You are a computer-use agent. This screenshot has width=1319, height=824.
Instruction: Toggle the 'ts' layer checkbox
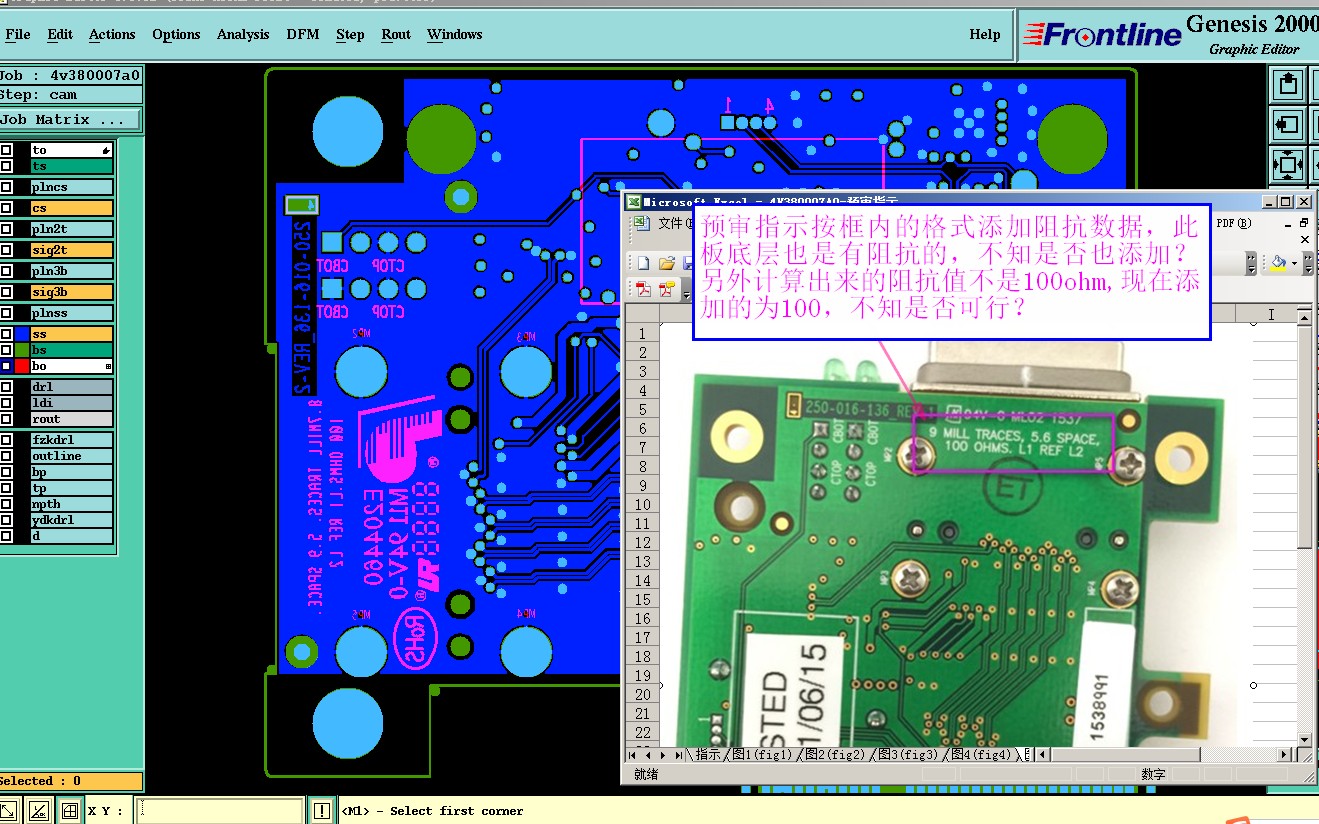click(x=7, y=166)
